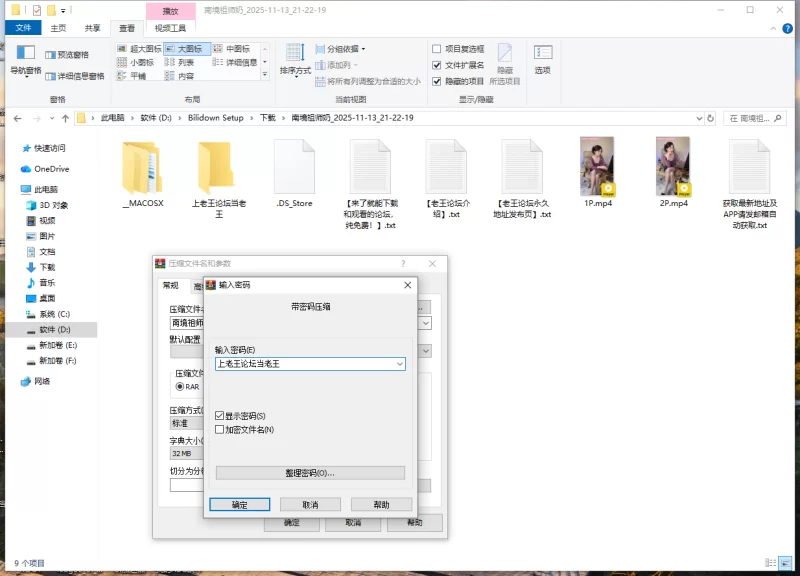The width and height of the screenshot is (800, 576).
Task: Toggle the 详细信息窗格 details pane
Action: click(74, 76)
